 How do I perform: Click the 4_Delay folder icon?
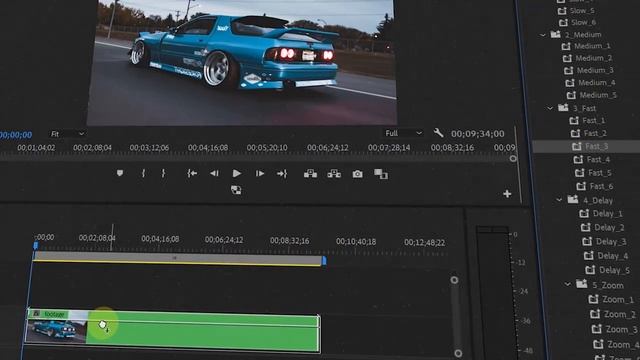point(573,200)
